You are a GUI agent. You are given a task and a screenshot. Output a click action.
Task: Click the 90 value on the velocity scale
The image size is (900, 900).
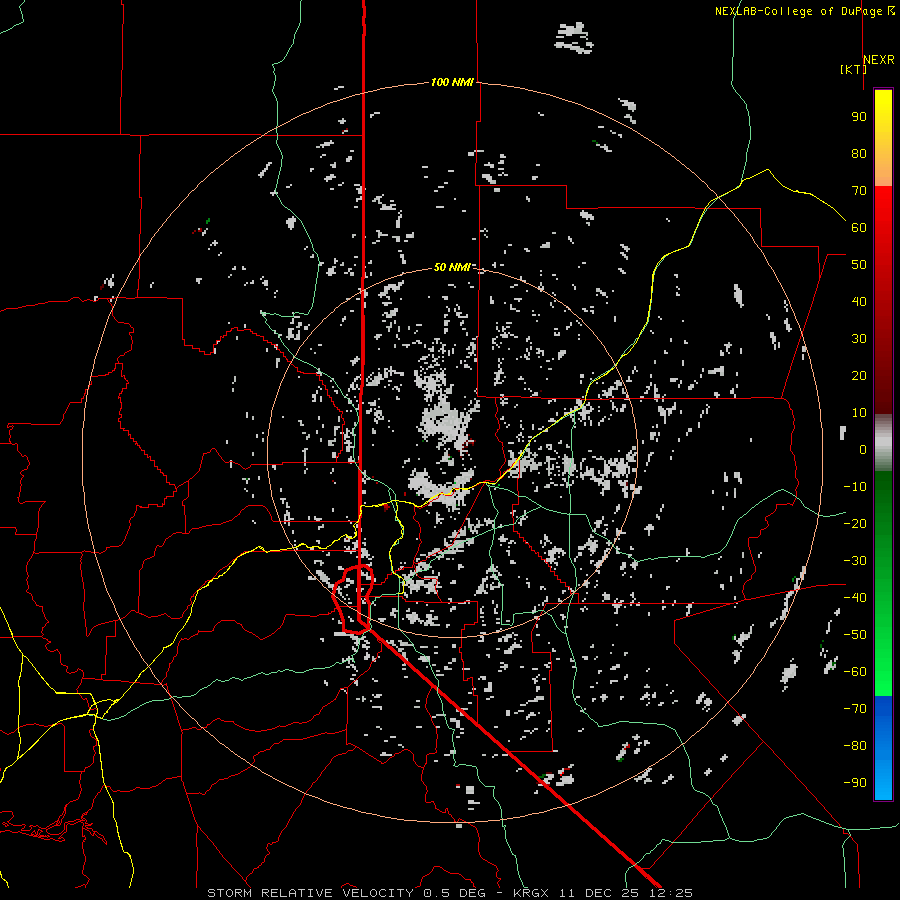(x=859, y=117)
